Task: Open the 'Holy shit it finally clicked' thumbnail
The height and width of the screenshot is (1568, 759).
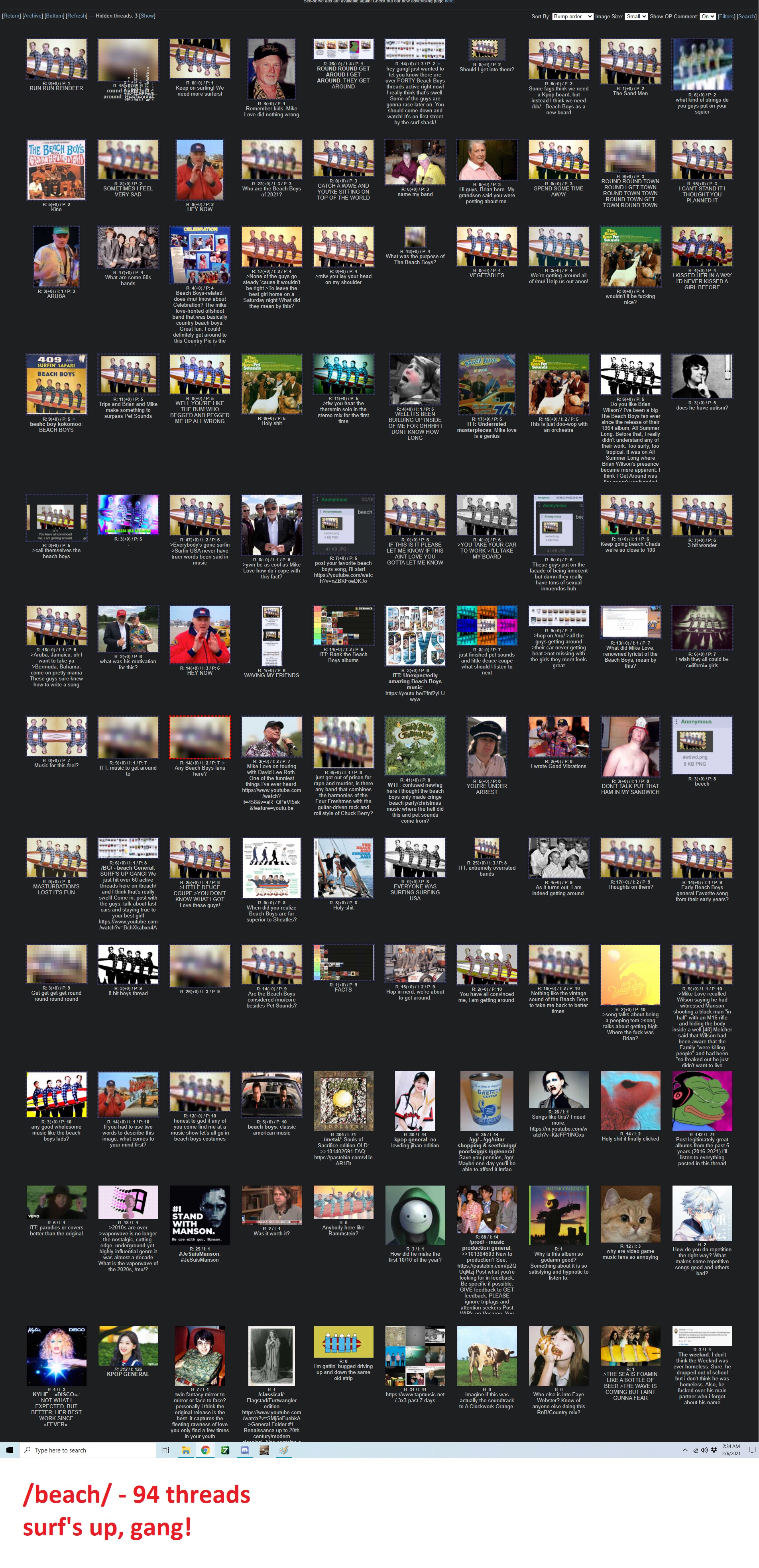Action: coord(631,1101)
